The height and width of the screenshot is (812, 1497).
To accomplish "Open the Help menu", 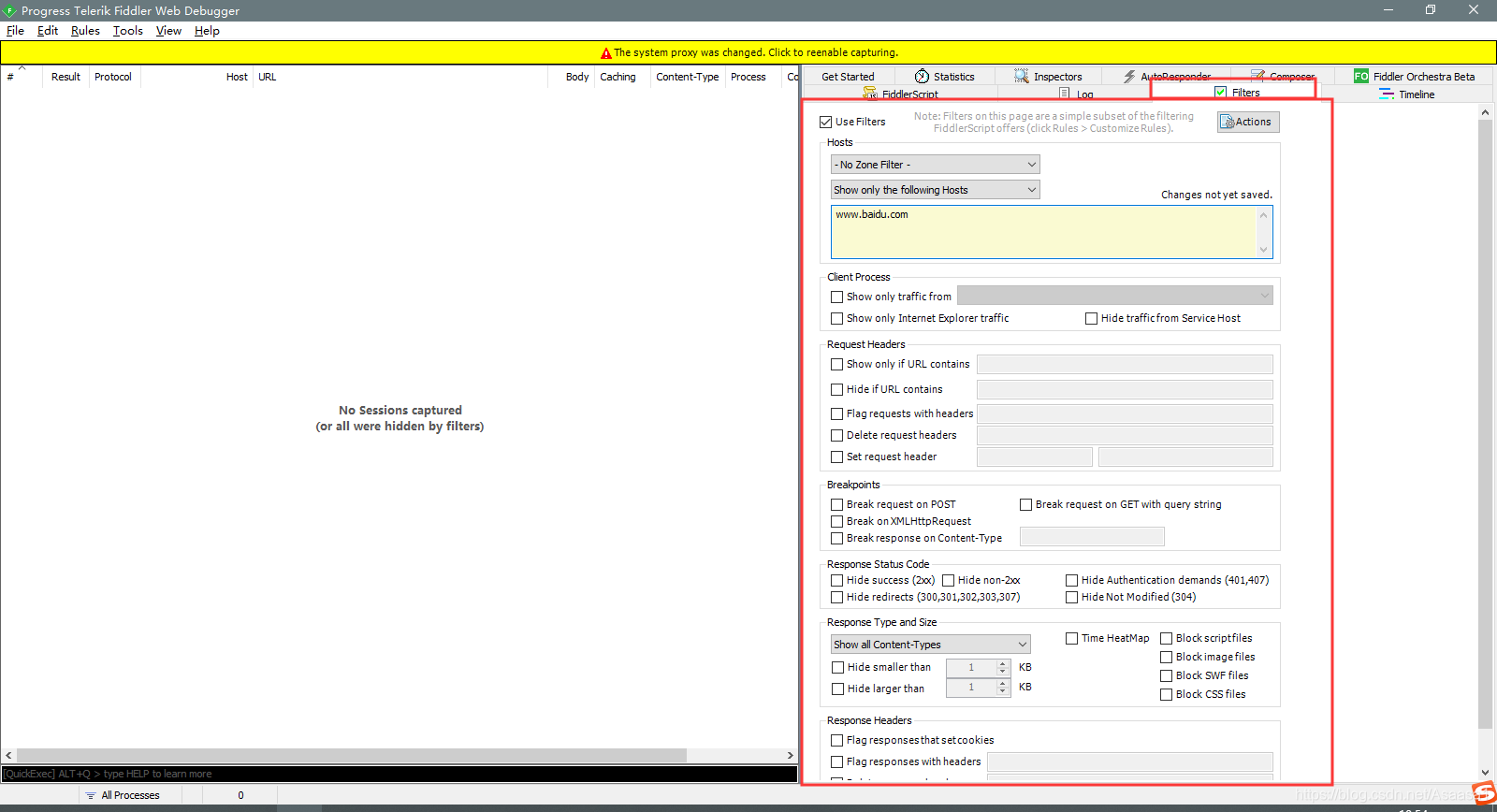I will 207,31.
